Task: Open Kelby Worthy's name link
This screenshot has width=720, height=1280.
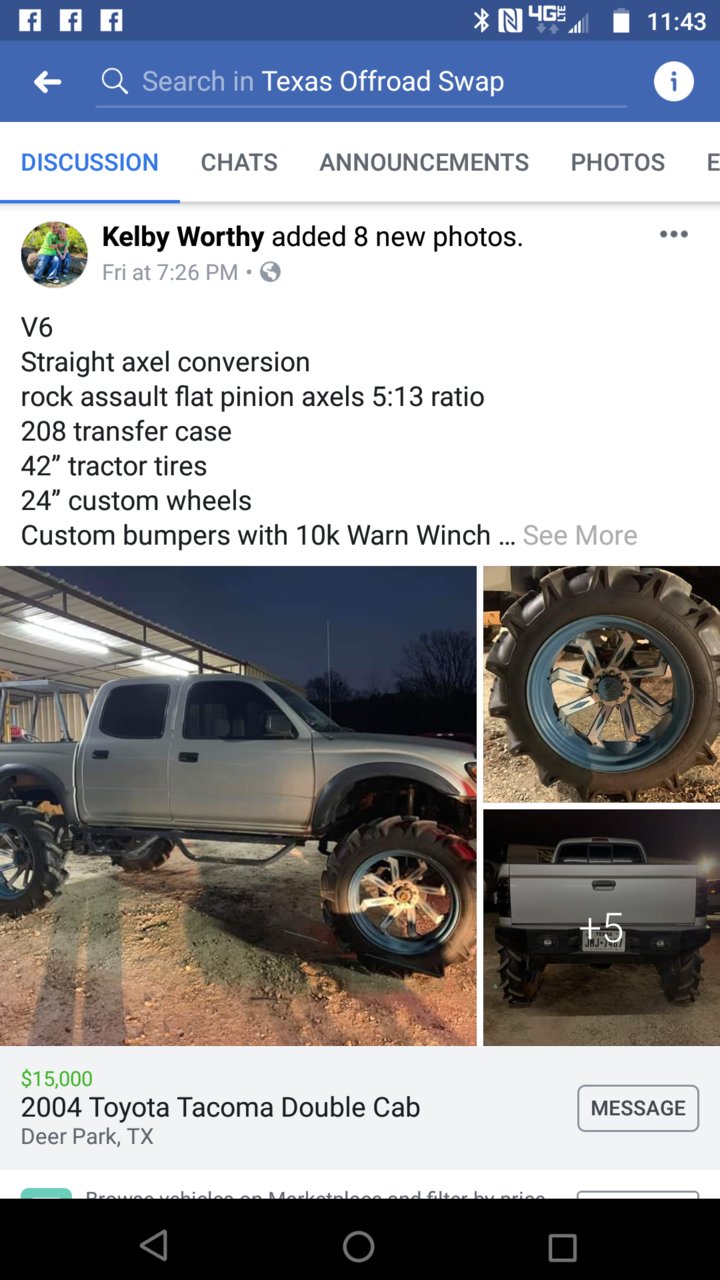Action: click(183, 237)
